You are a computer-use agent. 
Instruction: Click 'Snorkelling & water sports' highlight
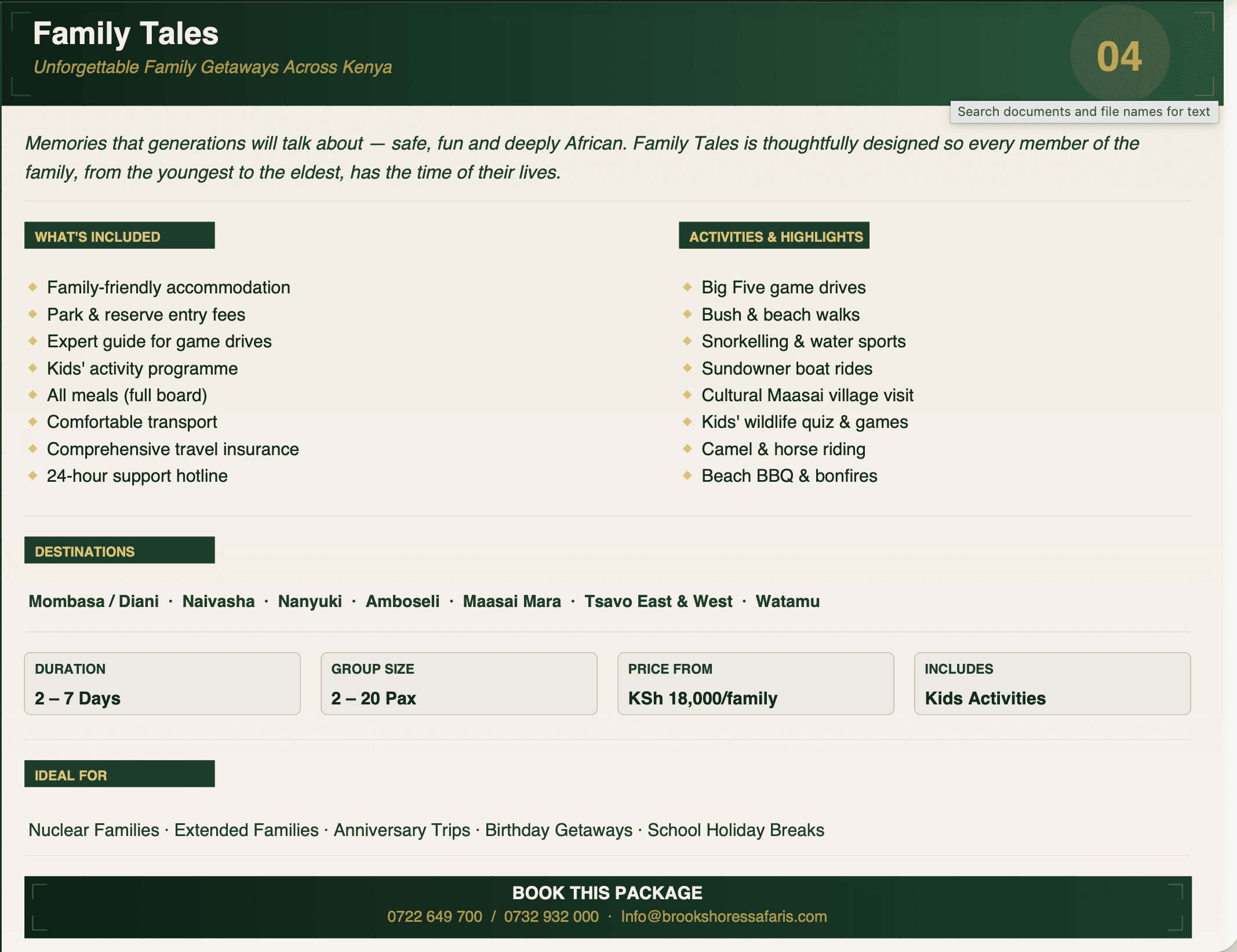pos(803,341)
